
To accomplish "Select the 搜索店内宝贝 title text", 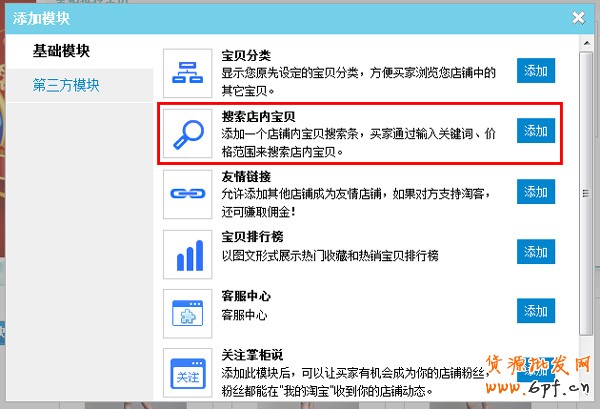I will click(x=258, y=117).
